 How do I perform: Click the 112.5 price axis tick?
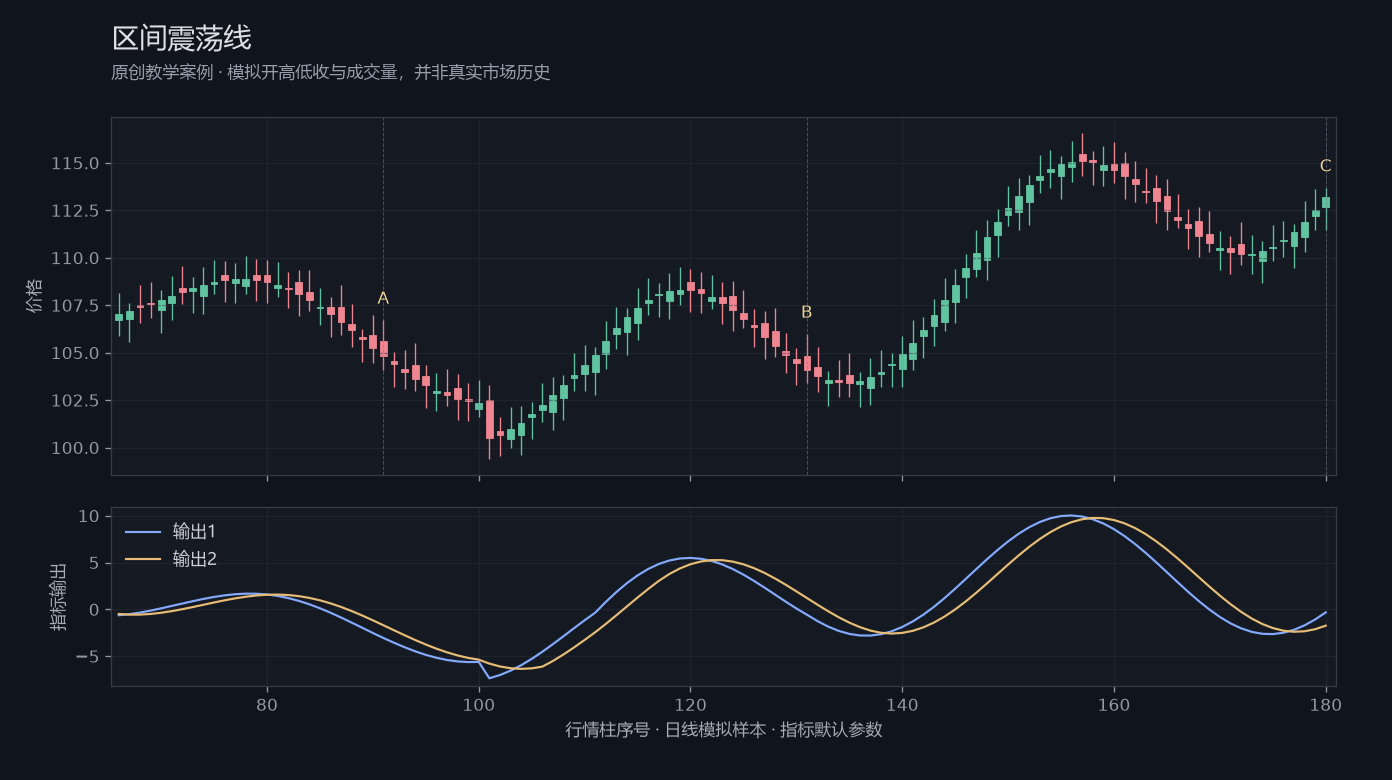point(75,211)
